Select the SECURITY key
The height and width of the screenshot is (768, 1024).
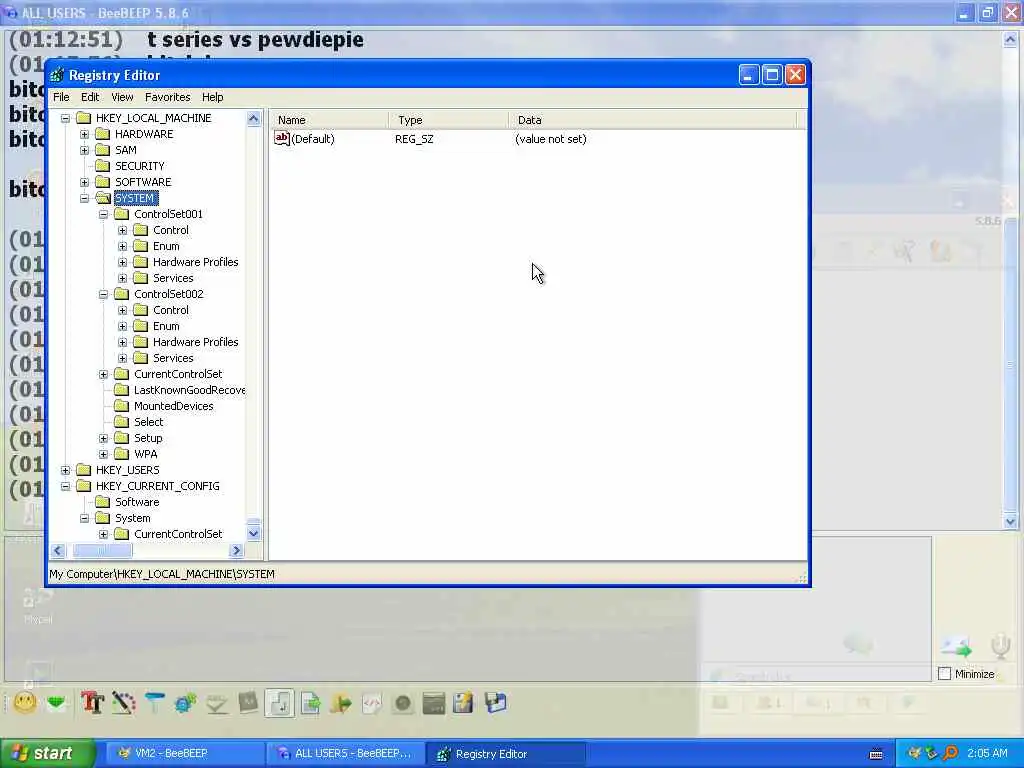(x=140, y=166)
